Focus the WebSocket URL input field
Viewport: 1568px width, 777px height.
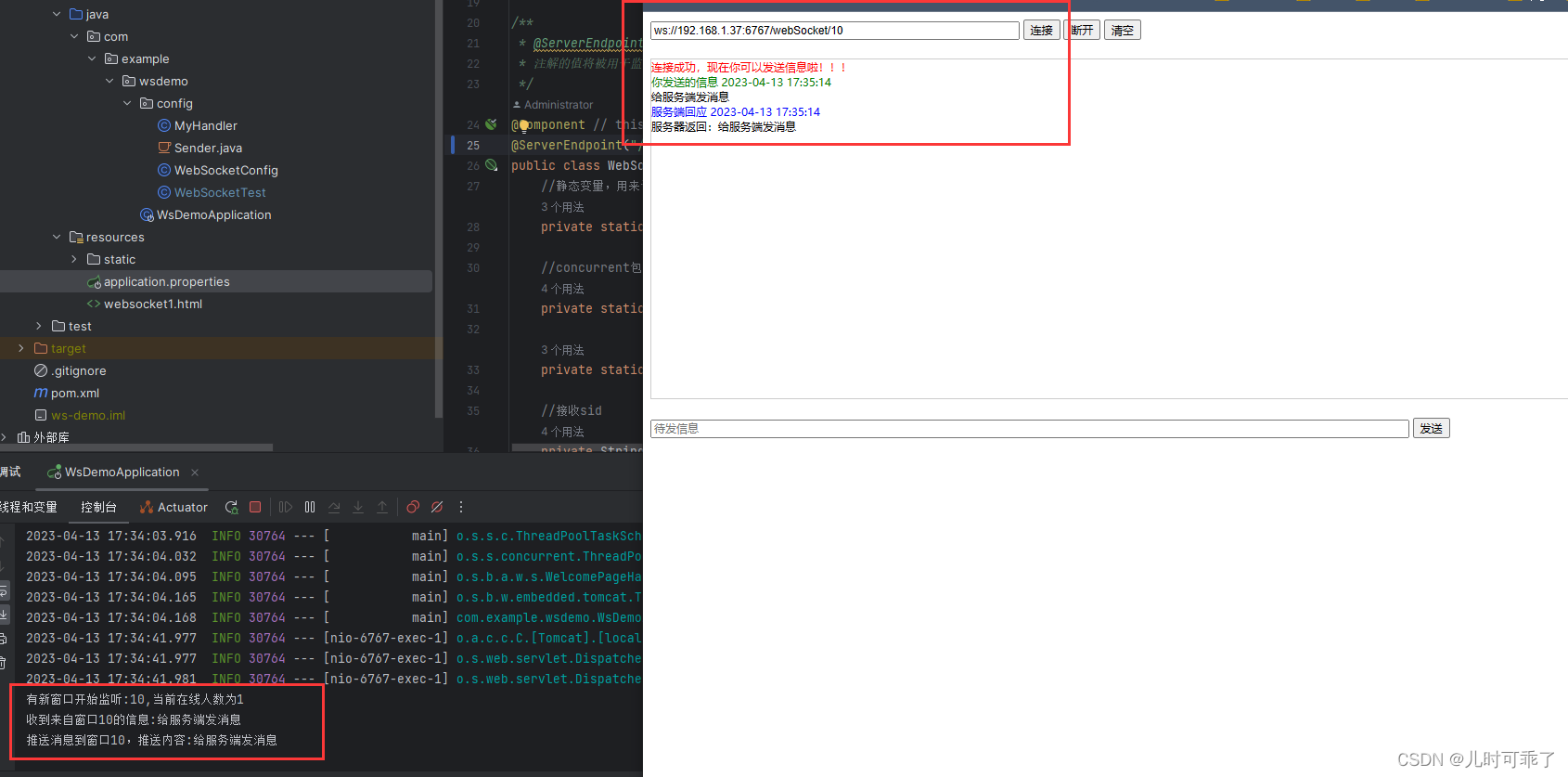click(835, 31)
